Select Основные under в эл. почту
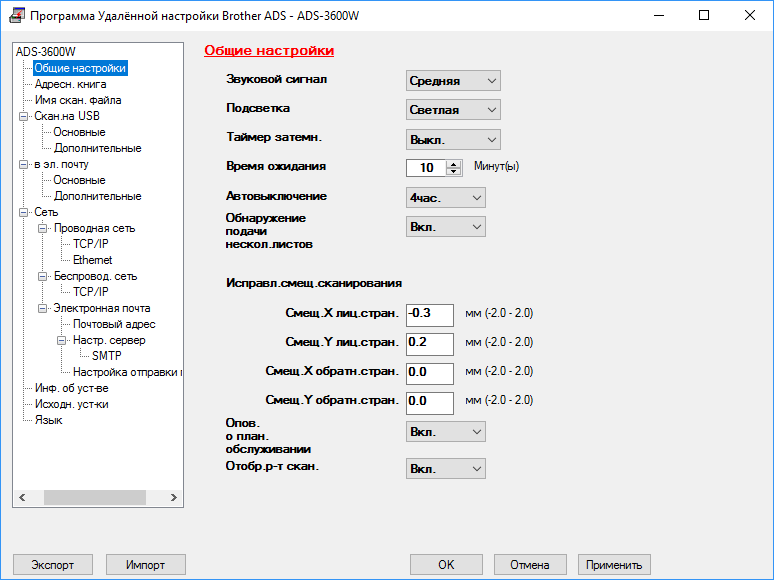774x580 pixels. (79, 180)
